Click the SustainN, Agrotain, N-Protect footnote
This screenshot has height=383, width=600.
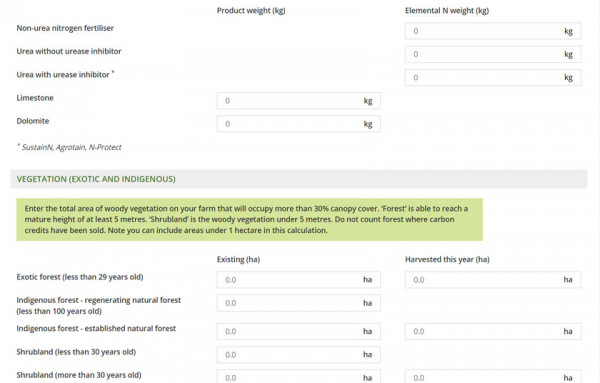[x=69, y=147]
